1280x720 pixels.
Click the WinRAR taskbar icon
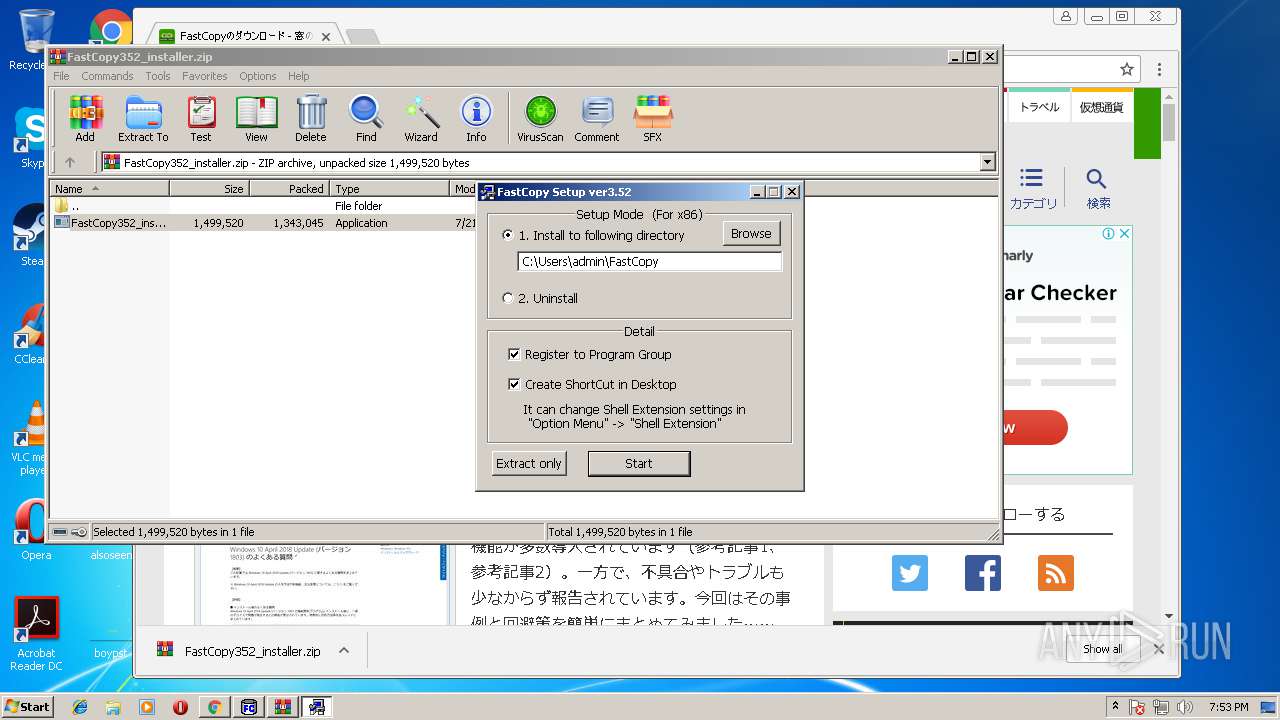coord(282,707)
